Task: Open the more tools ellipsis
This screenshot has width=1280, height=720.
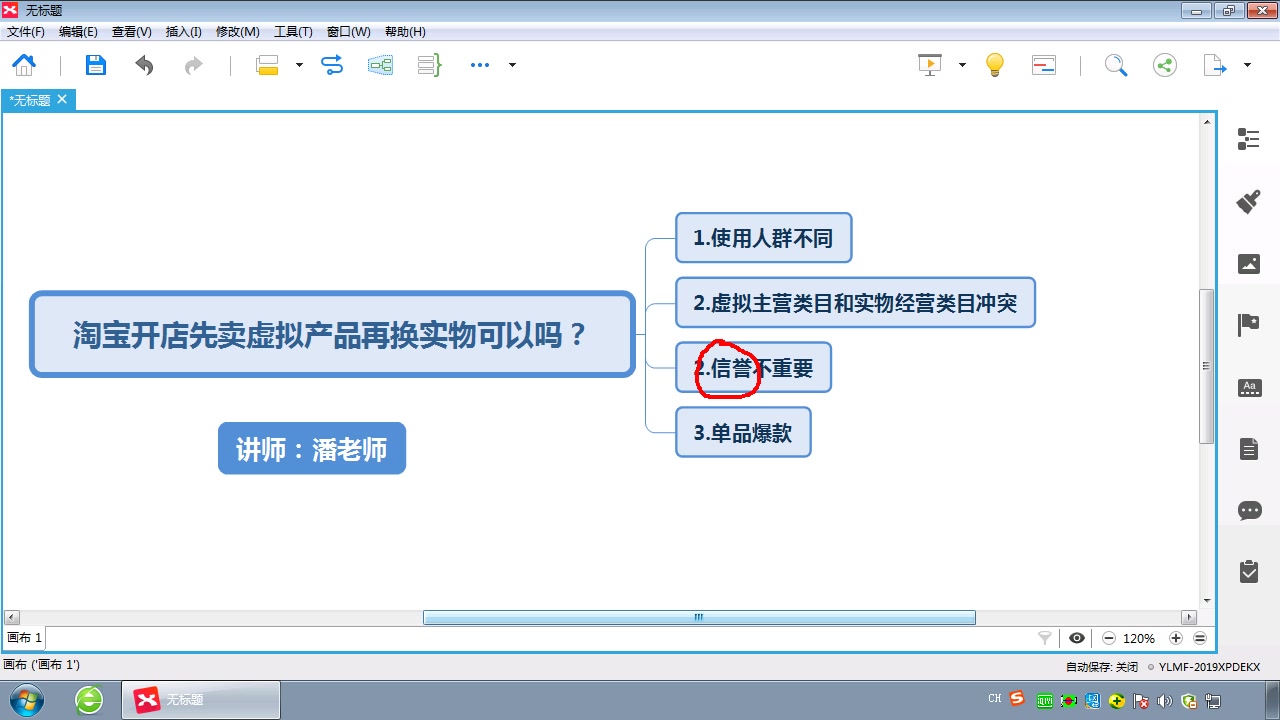Action: pyautogui.click(x=480, y=65)
